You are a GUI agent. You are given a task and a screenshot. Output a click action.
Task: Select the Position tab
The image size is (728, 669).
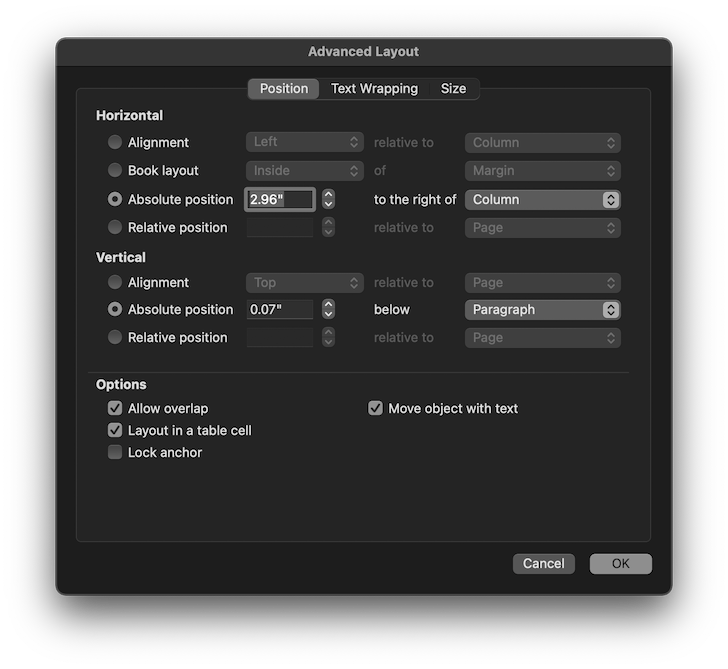click(284, 89)
